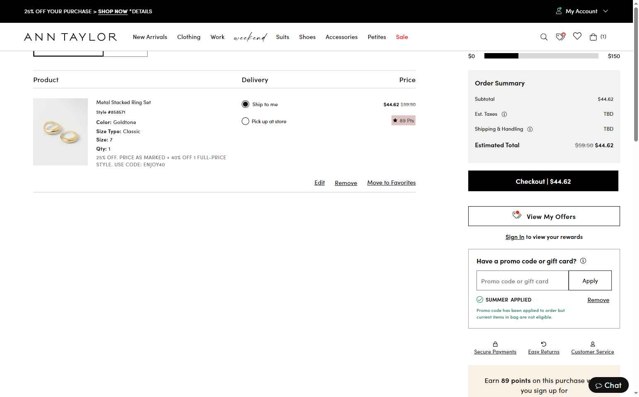
Task: Click the View My Offers button
Action: coord(544,216)
